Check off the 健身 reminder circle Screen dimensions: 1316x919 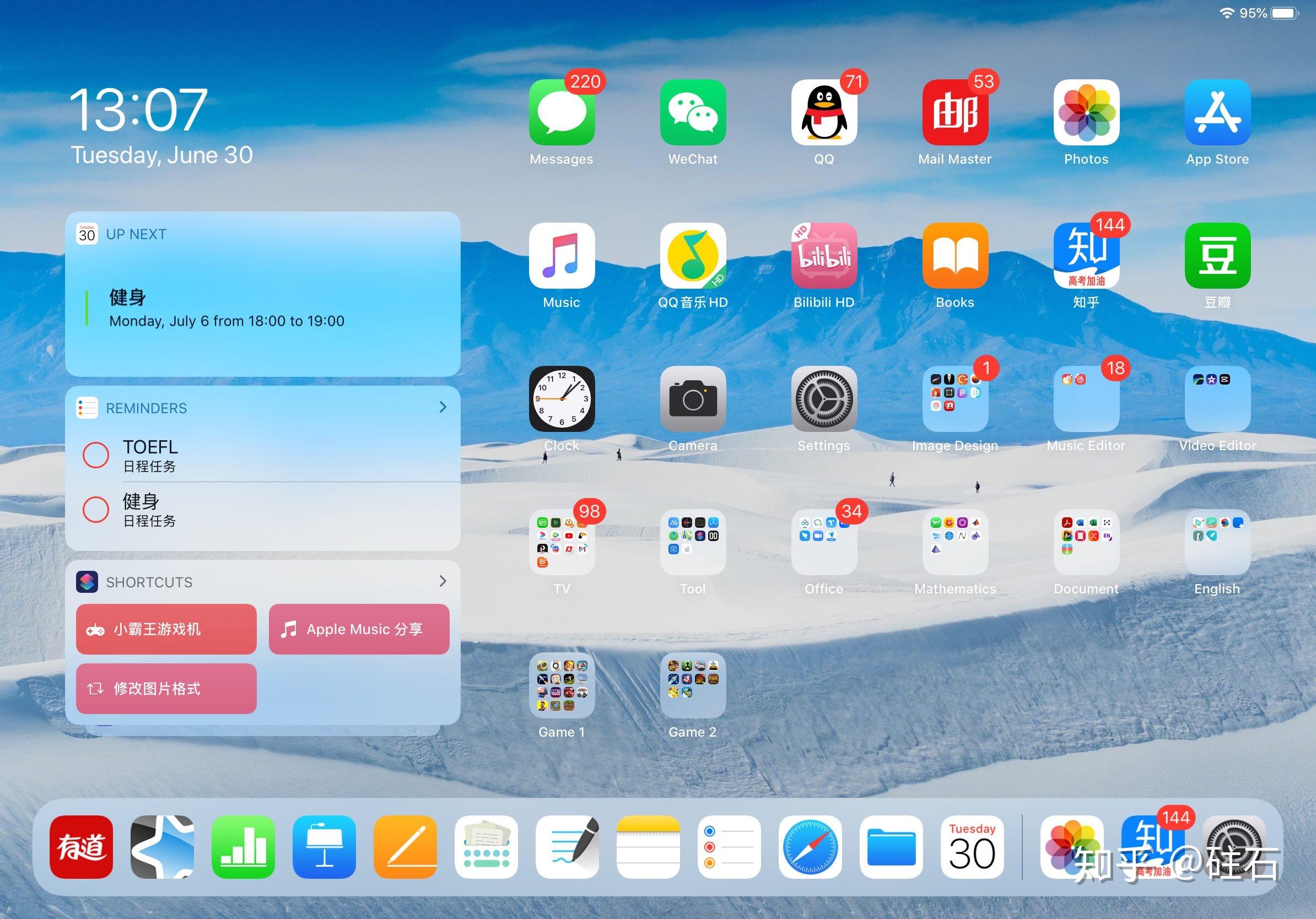(96, 509)
